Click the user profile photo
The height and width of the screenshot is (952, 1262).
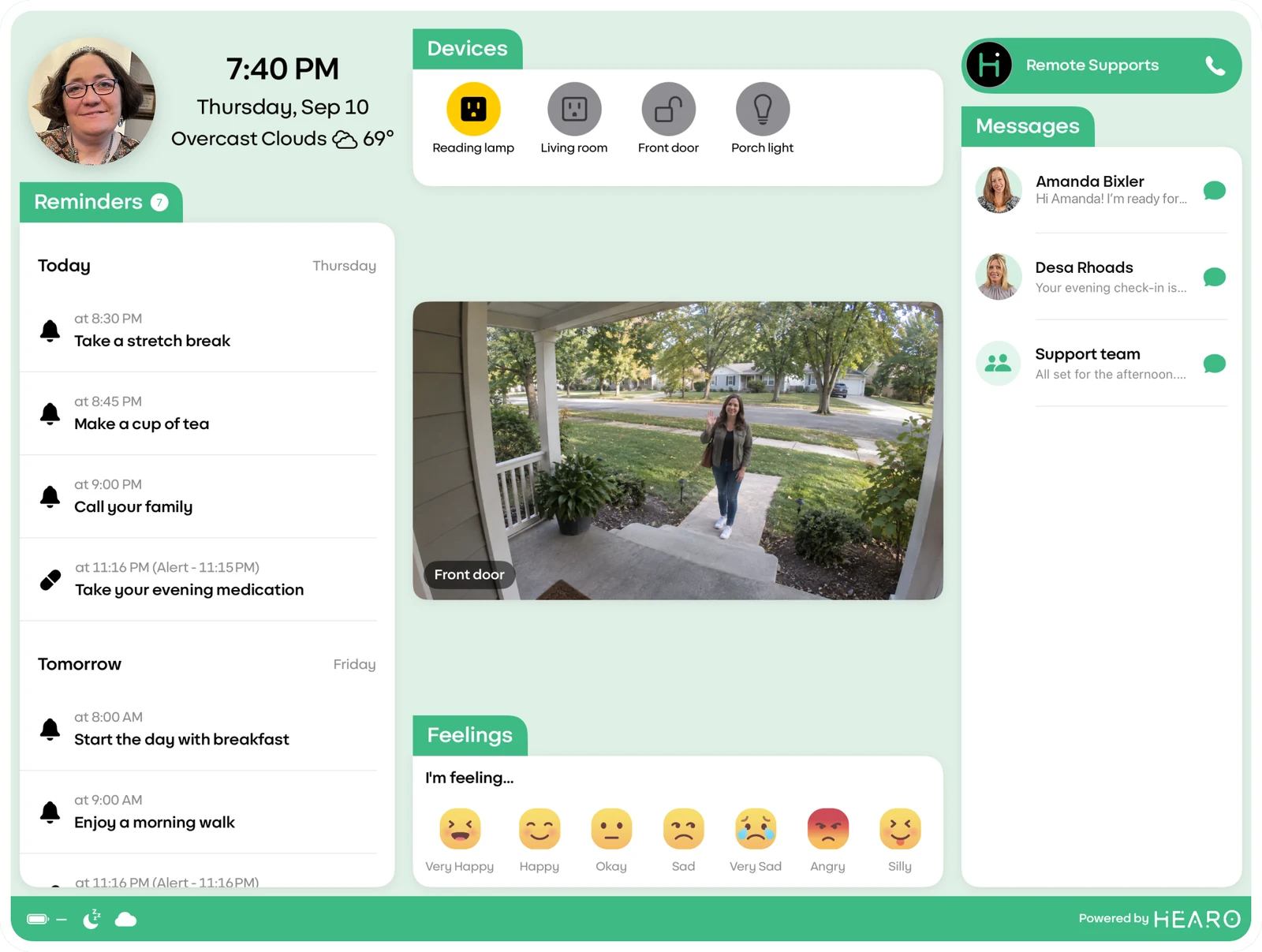point(91,101)
